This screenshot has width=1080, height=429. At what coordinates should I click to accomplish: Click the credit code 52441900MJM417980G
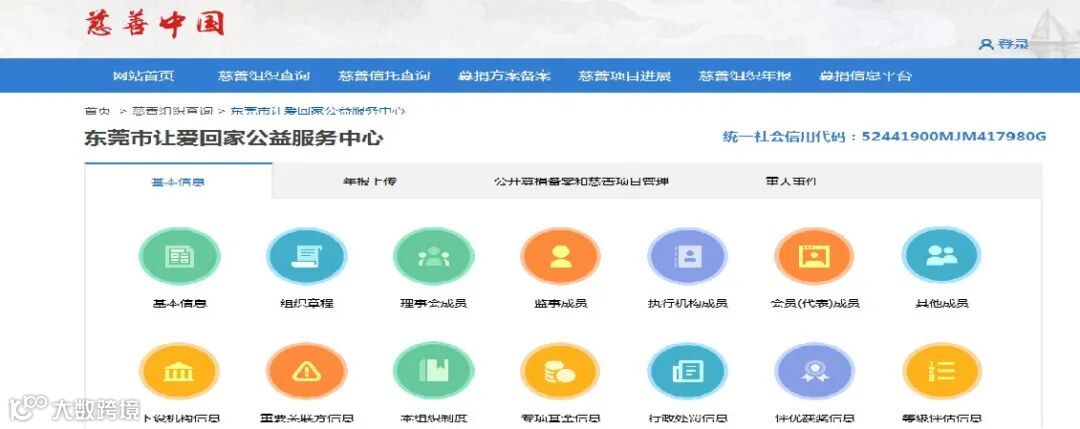click(x=955, y=136)
